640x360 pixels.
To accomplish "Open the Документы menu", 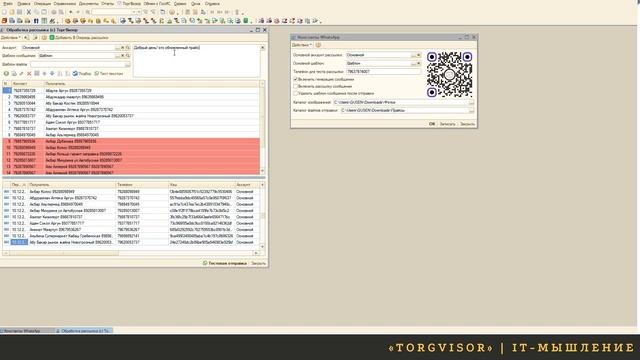I will click(x=89, y=4).
